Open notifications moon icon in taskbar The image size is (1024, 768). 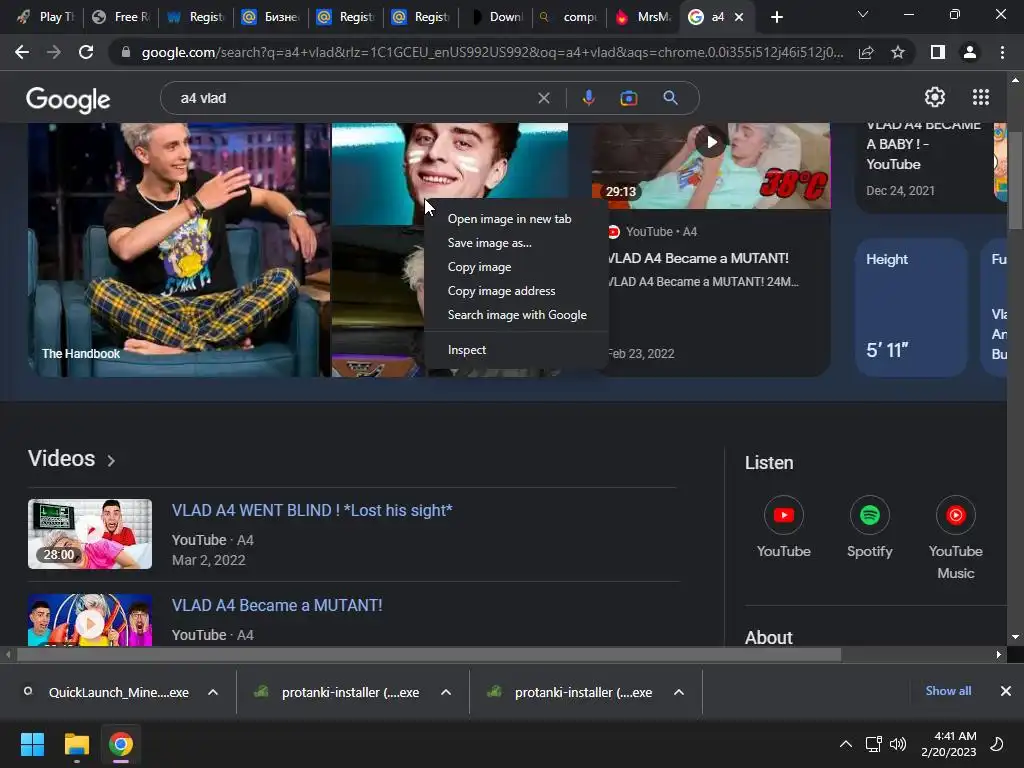[x=997, y=744]
